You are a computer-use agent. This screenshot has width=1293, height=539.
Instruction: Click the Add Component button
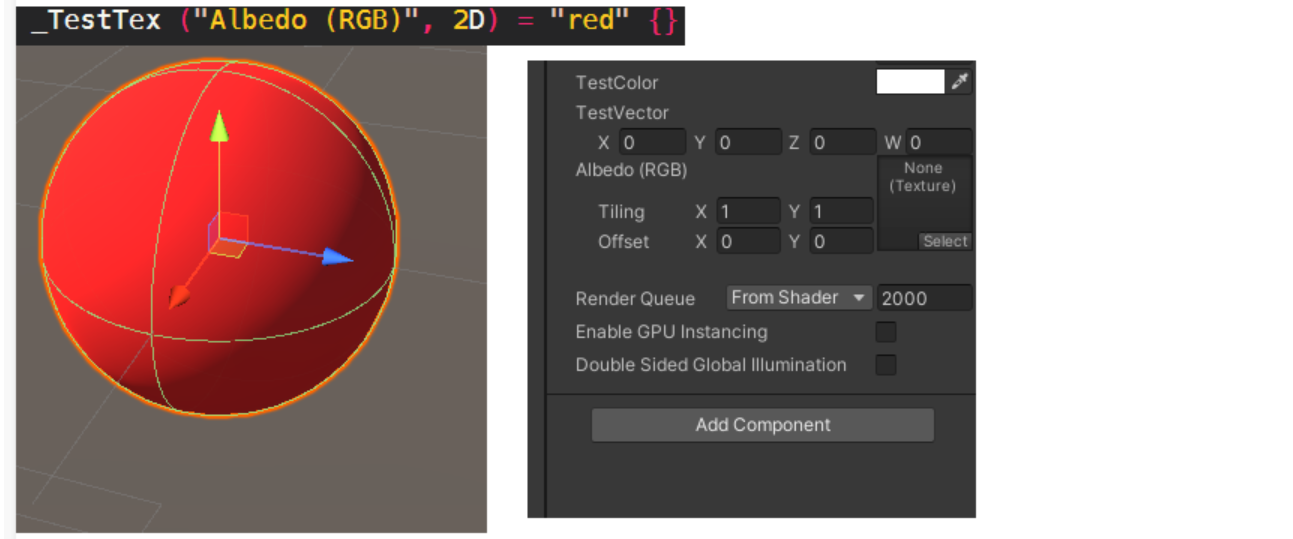pyautogui.click(x=763, y=425)
